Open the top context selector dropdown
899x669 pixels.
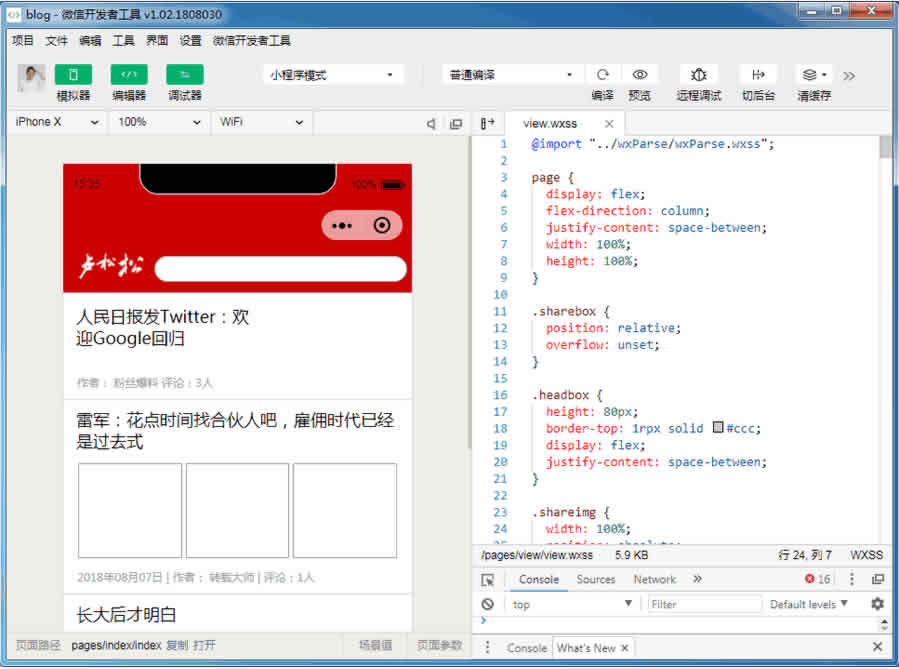tap(572, 604)
